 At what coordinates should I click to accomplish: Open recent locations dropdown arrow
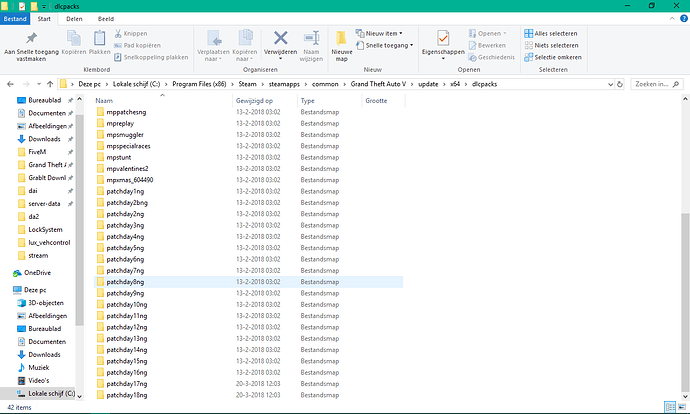[x=39, y=84]
